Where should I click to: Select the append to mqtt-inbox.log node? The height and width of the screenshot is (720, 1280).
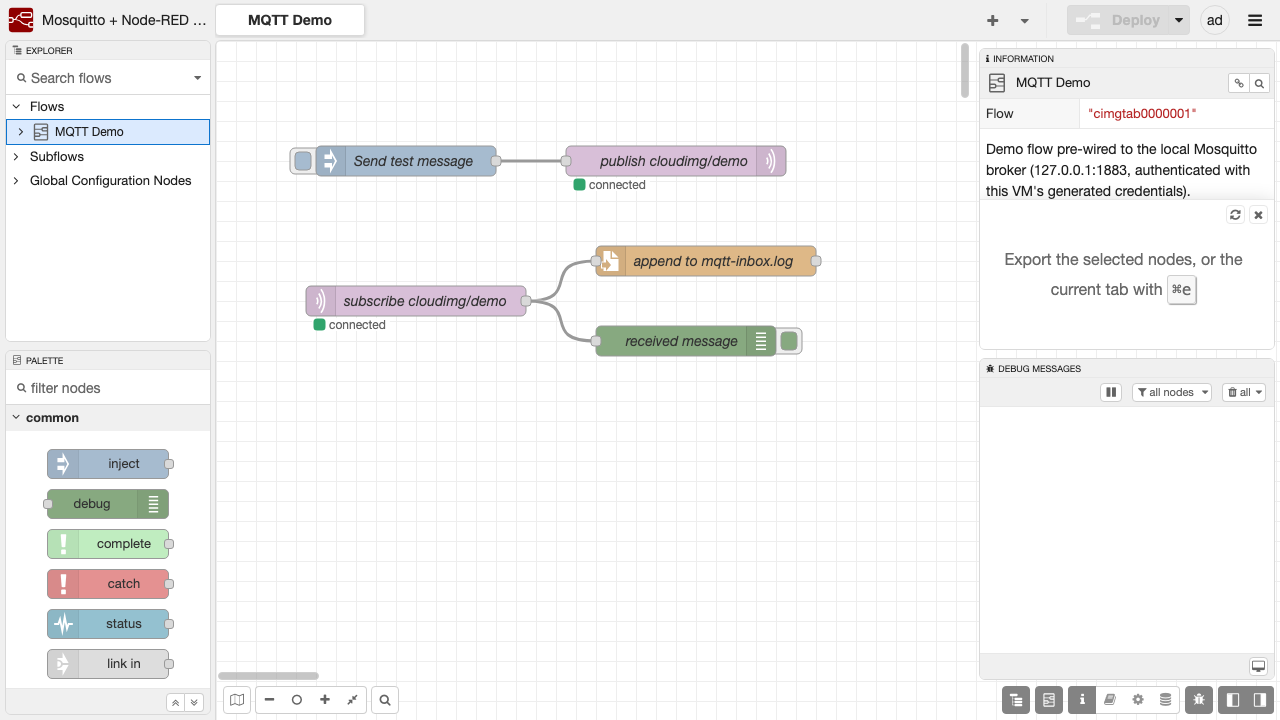pyautogui.click(x=706, y=261)
